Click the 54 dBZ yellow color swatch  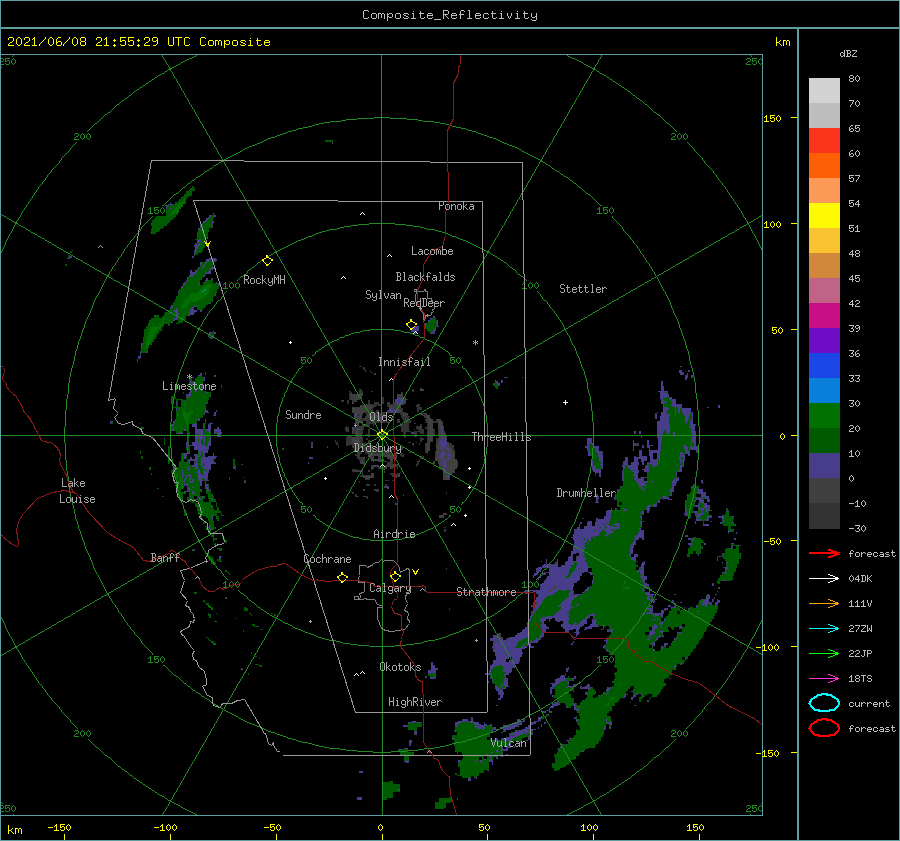coord(824,215)
